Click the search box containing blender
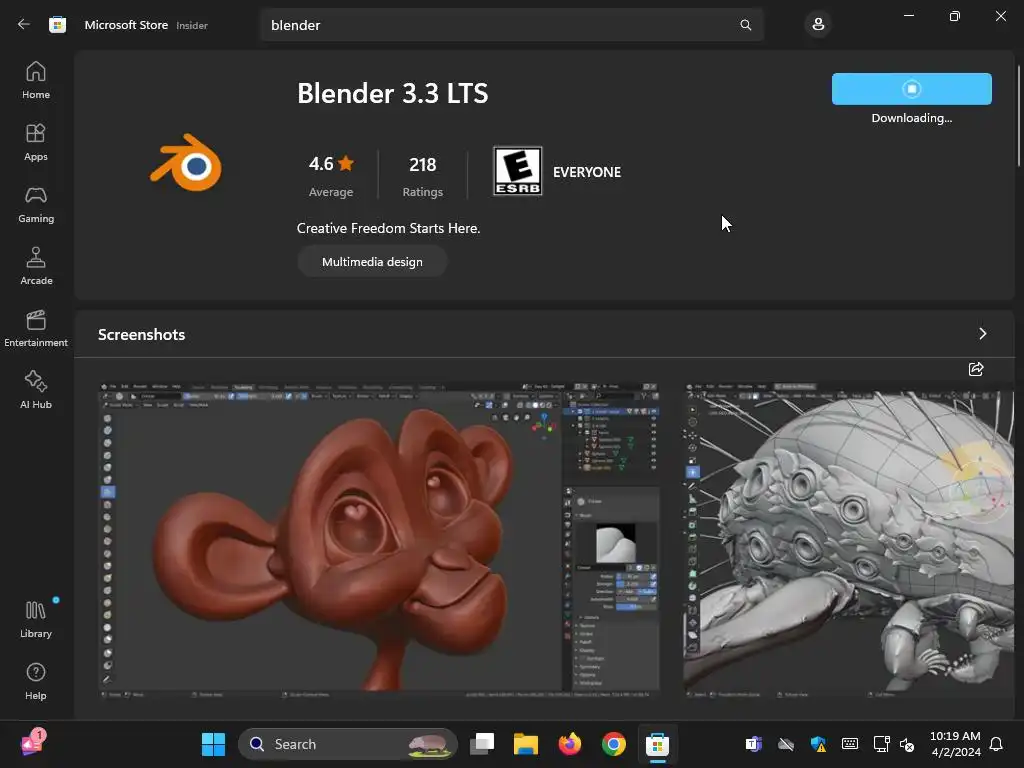Screen dimensions: 1024x768 click(x=512, y=25)
